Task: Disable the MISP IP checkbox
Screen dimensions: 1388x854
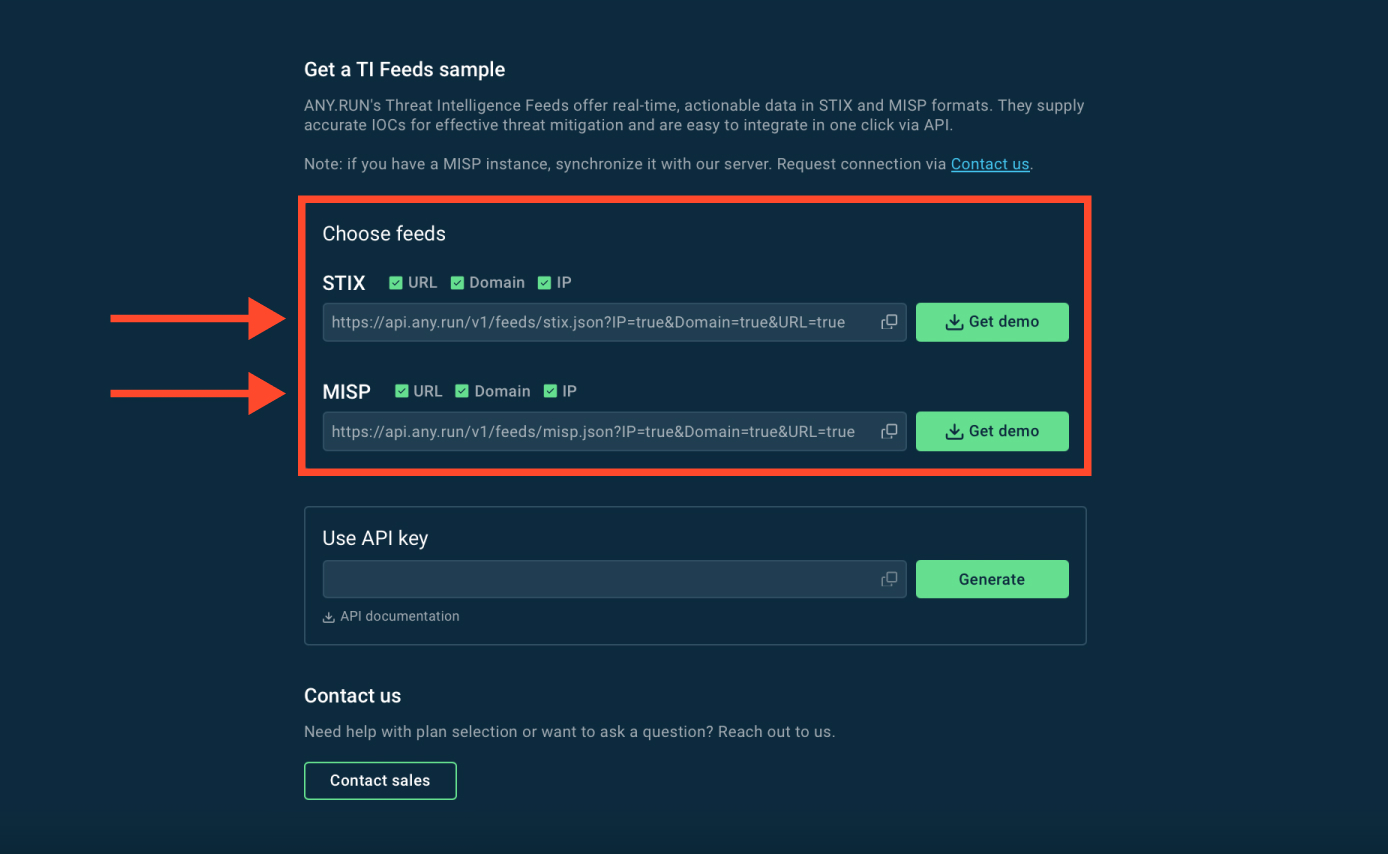Action: [x=550, y=391]
